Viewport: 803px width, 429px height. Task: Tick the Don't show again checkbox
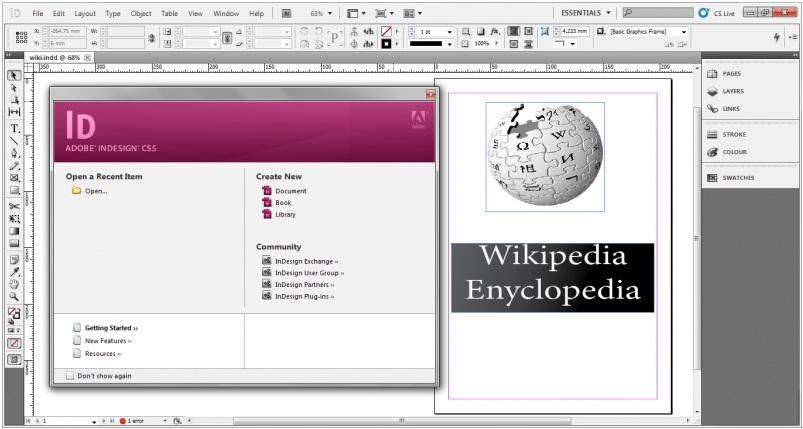point(70,376)
